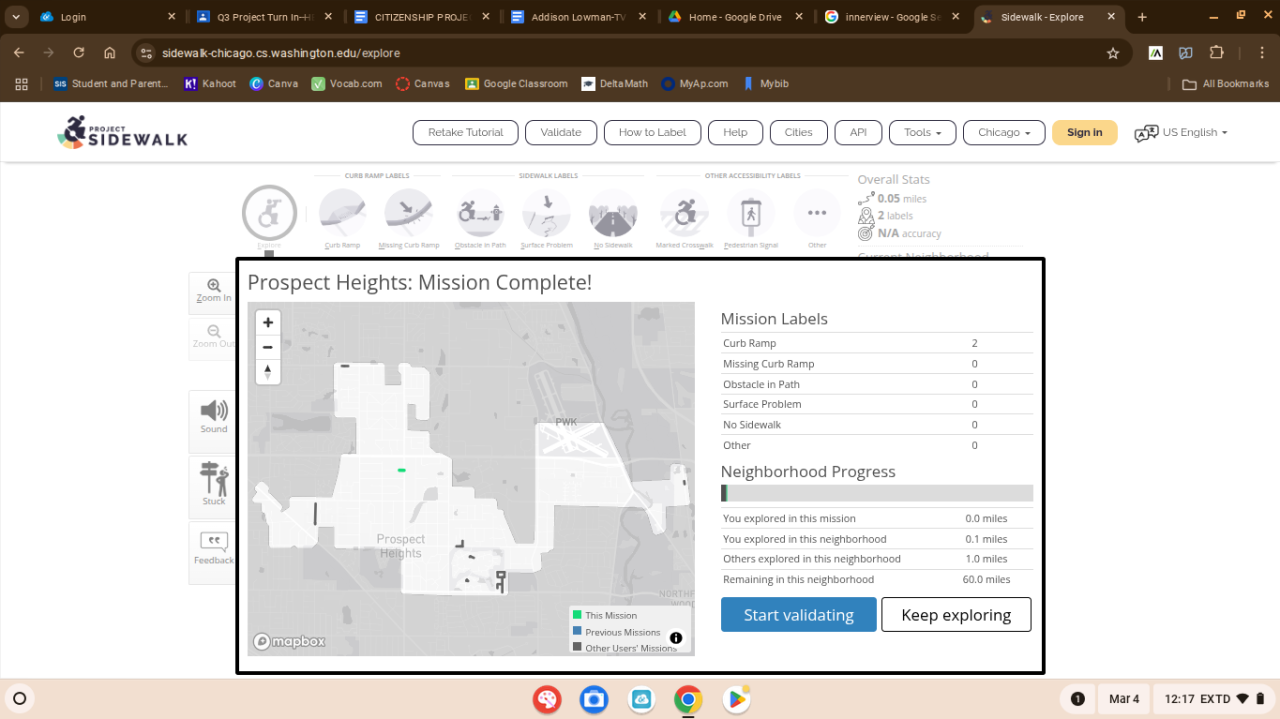The height and width of the screenshot is (719, 1280).
Task: Reset map bearing with compass control
Action: 268,372
